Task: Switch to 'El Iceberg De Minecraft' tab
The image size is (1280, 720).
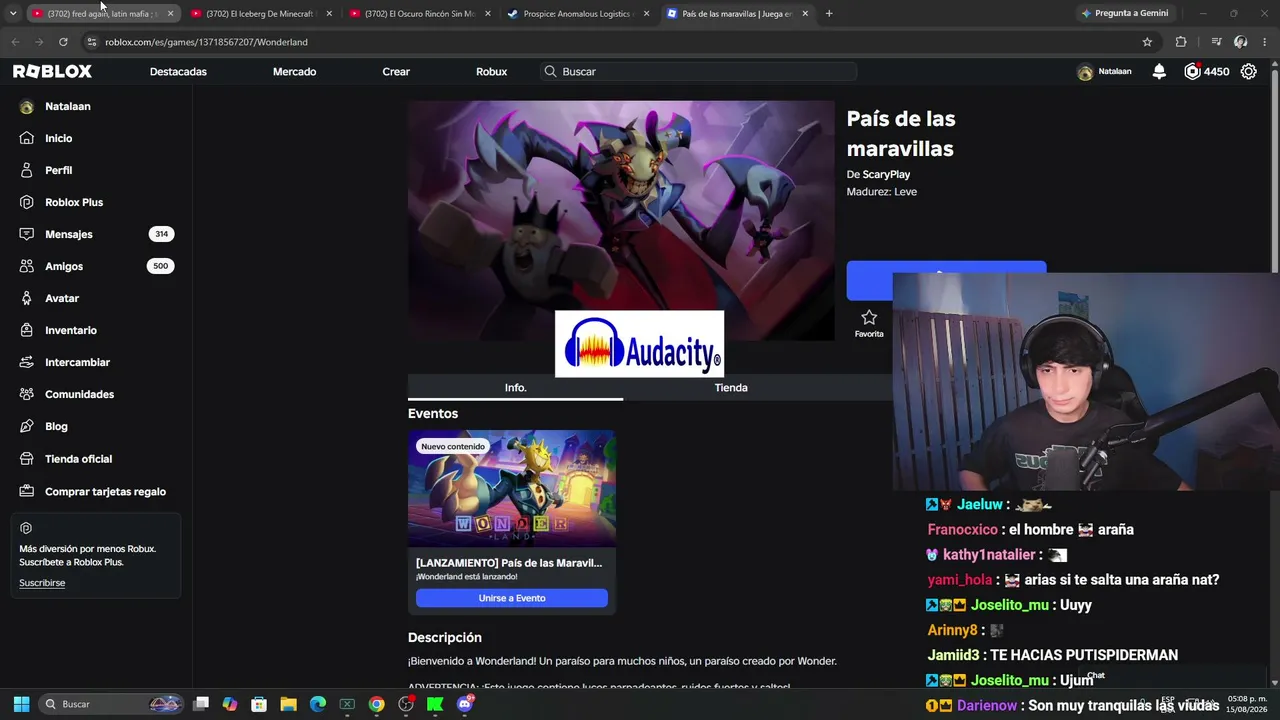Action: (x=261, y=14)
